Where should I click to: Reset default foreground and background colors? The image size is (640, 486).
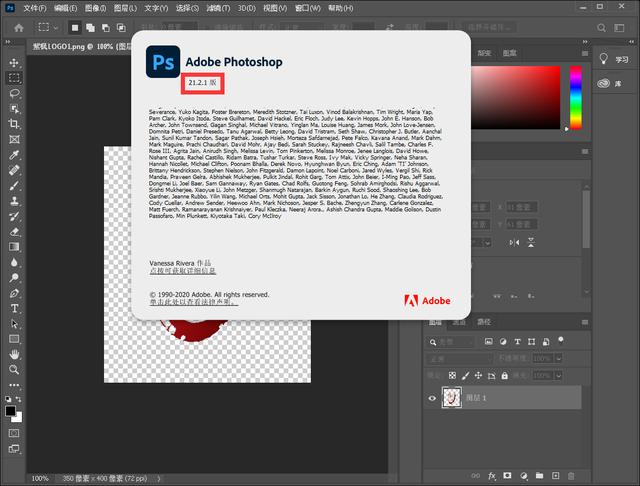coord(8,399)
